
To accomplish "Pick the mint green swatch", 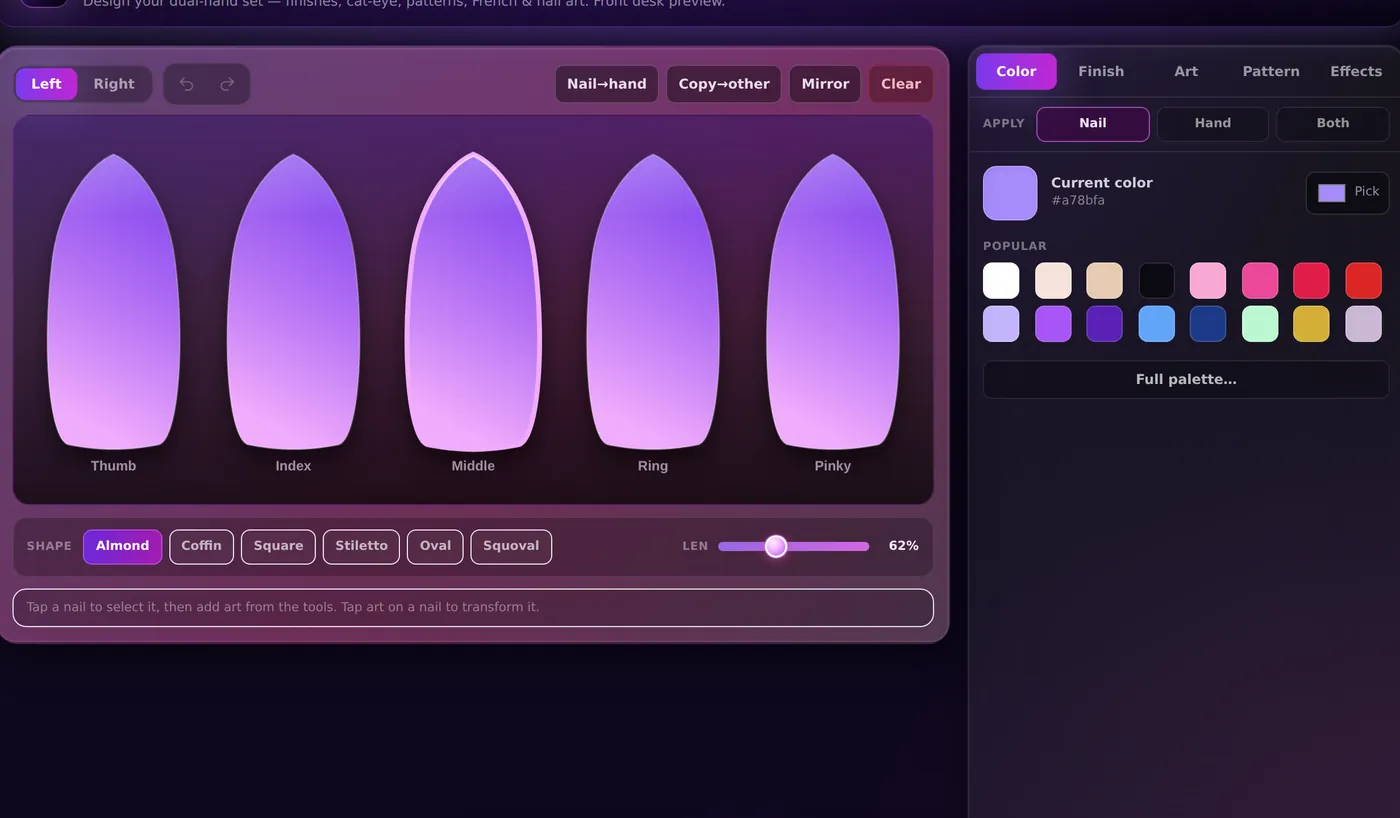I will pos(1260,324).
